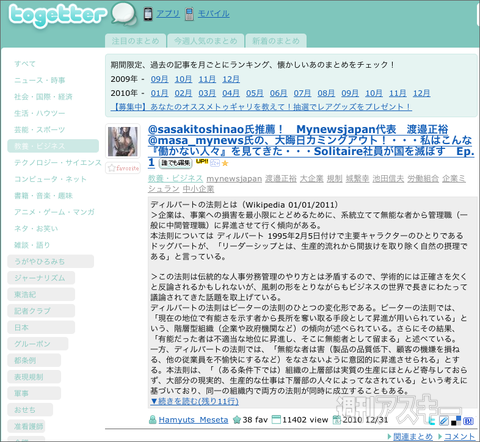Open Hamyuts_Meseta author profile link
480x442 pixels.
pyautogui.click(x=193, y=420)
